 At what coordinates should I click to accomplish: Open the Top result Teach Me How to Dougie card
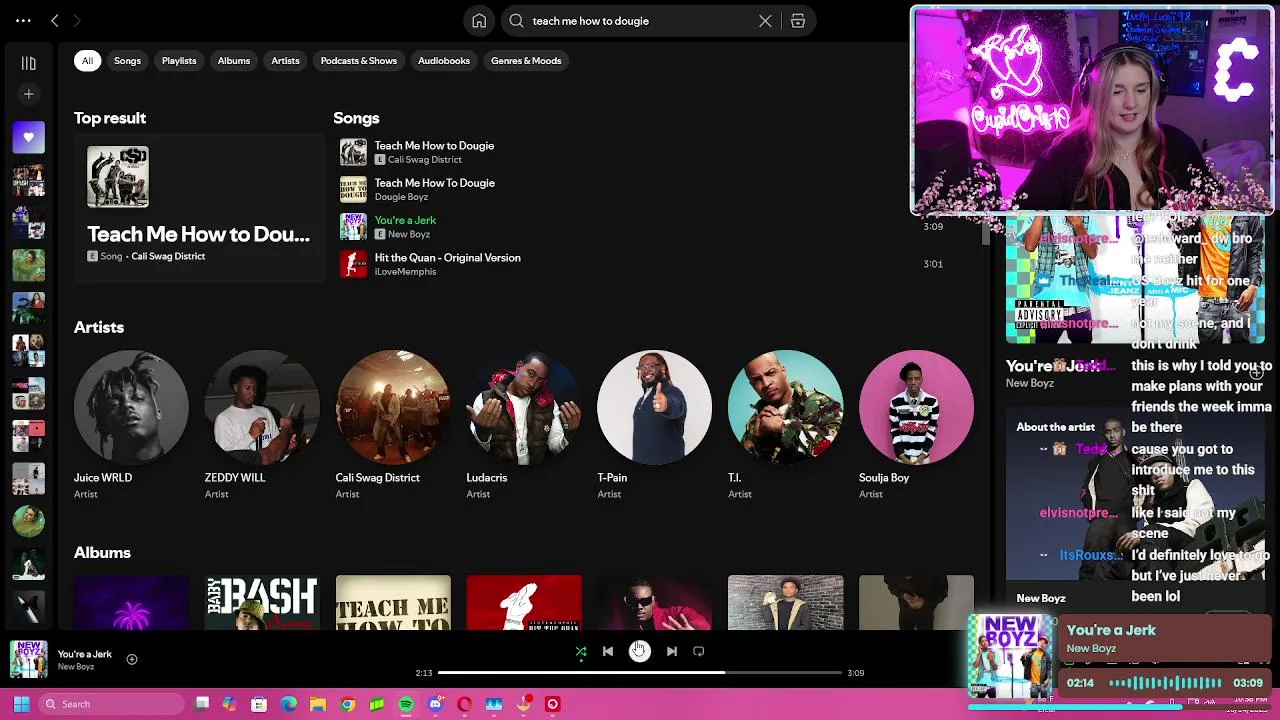[198, 207]
